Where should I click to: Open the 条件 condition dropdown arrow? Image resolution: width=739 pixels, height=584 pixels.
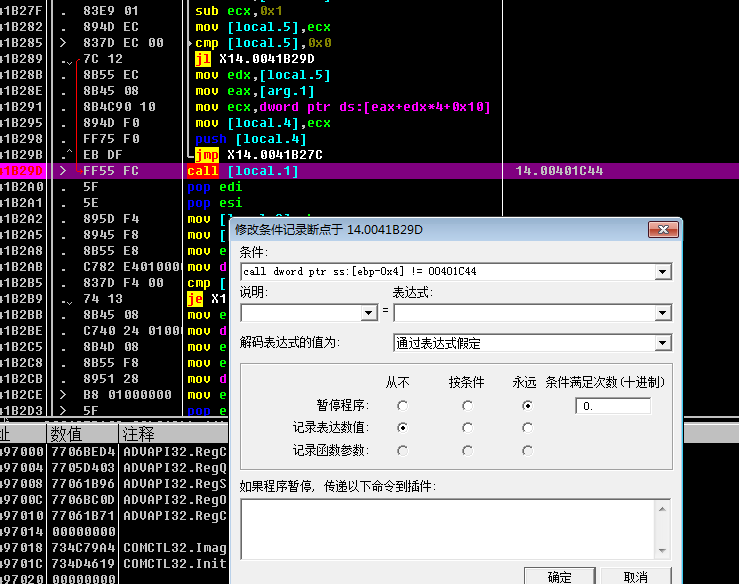click(663, 271)
